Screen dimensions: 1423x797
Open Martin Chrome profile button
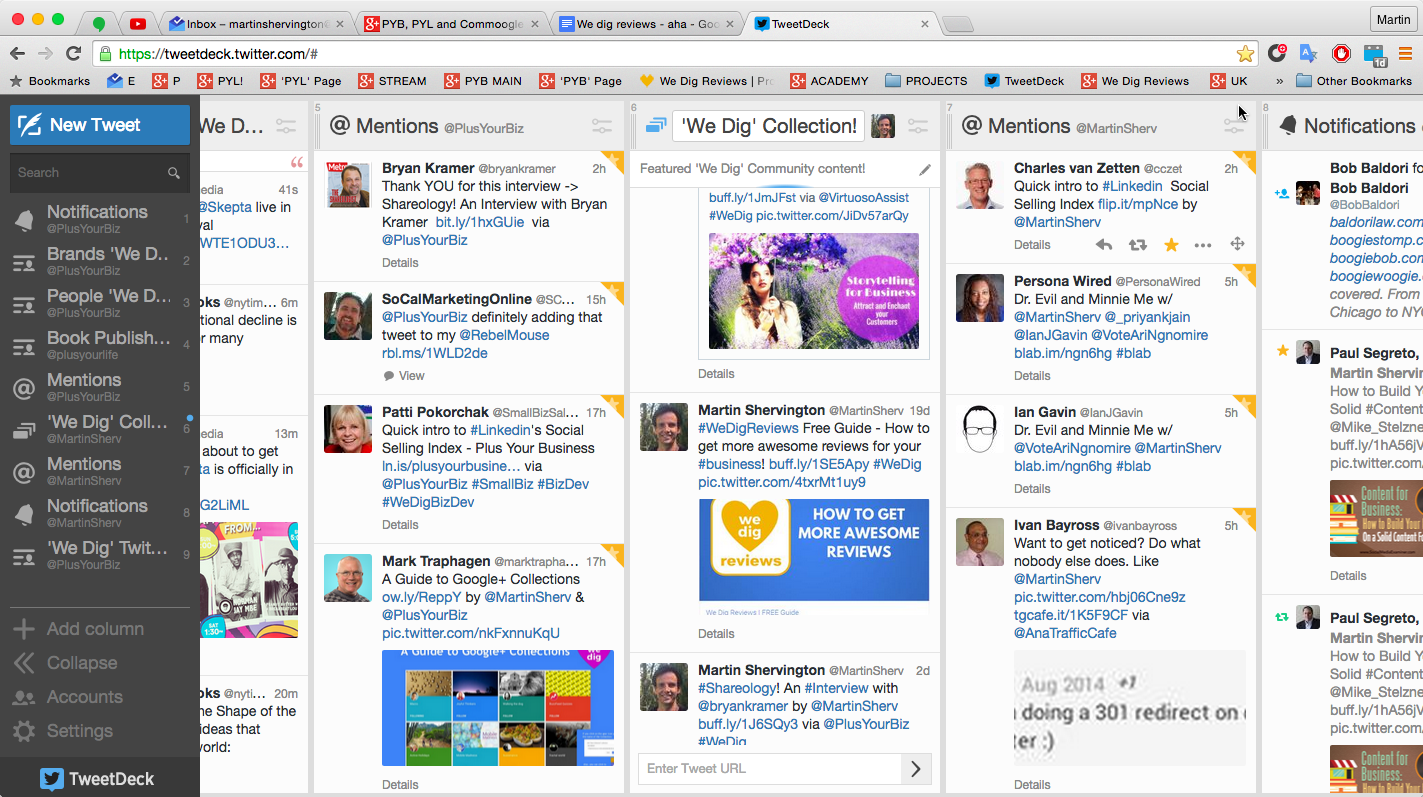[1393, 19]
